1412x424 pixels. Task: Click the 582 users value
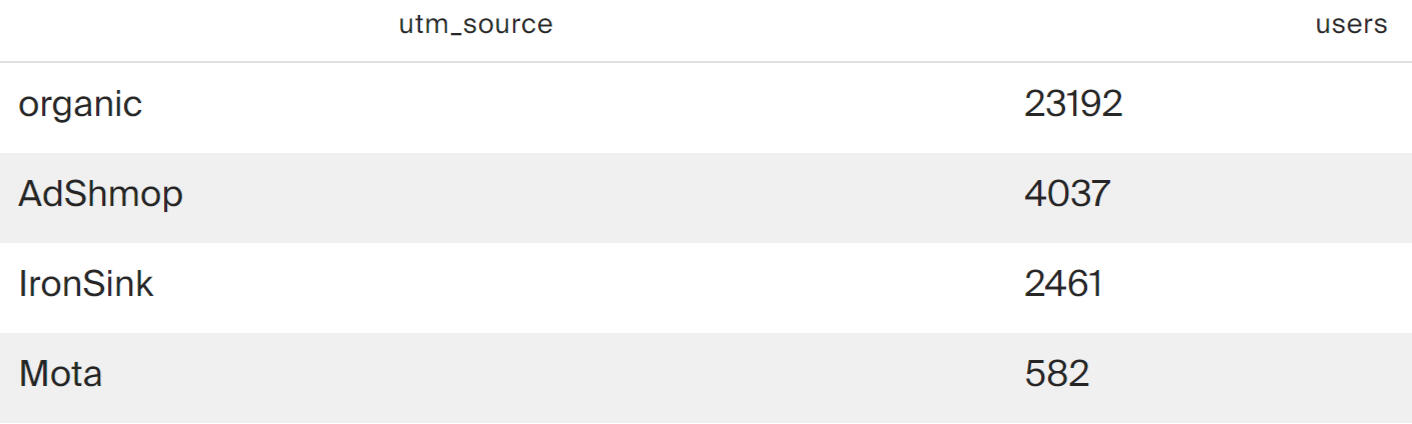(1056, 374)
